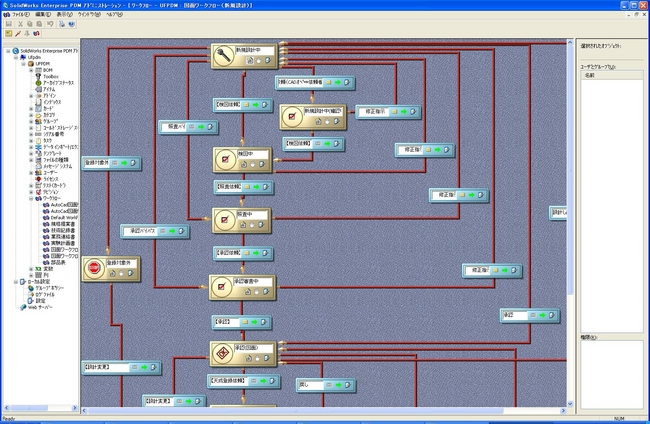Click the canvas scroll-down arrow

click(570, 404)
